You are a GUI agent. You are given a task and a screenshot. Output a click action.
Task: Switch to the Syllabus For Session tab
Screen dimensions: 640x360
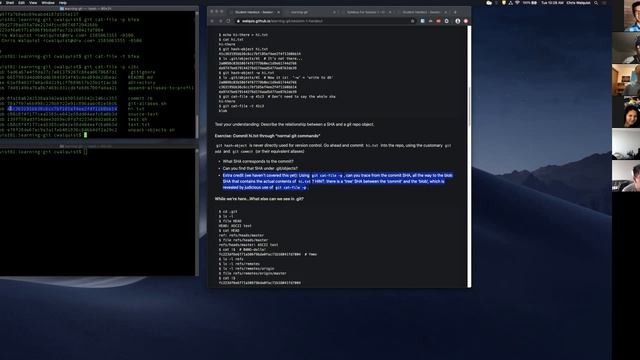tap(367, 12)
